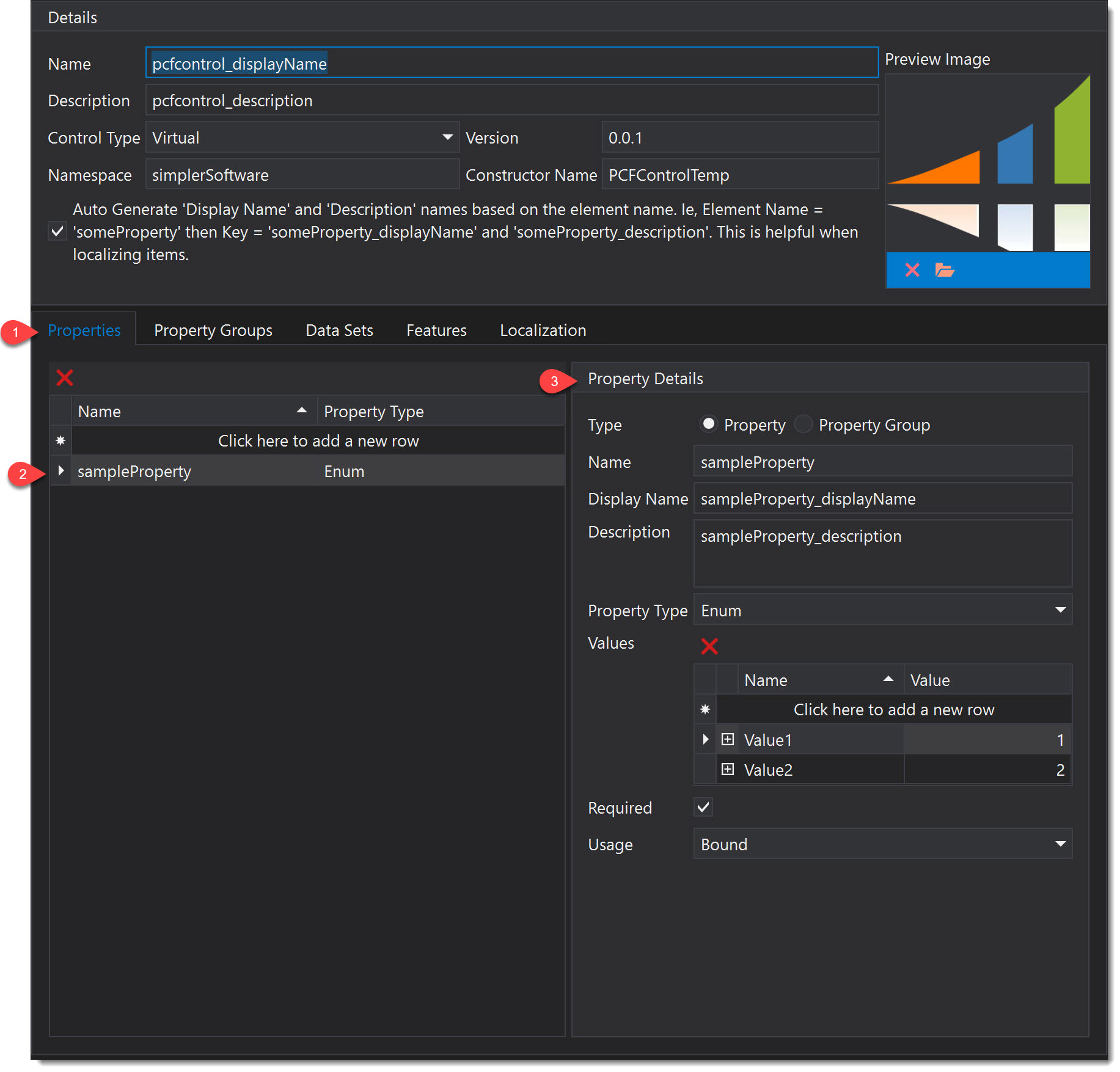The height and width of the screenshot is (1072, 1120).
Task: Remove enum value with red X near Values
Action: pyautogui.click(x=709, y=646)
